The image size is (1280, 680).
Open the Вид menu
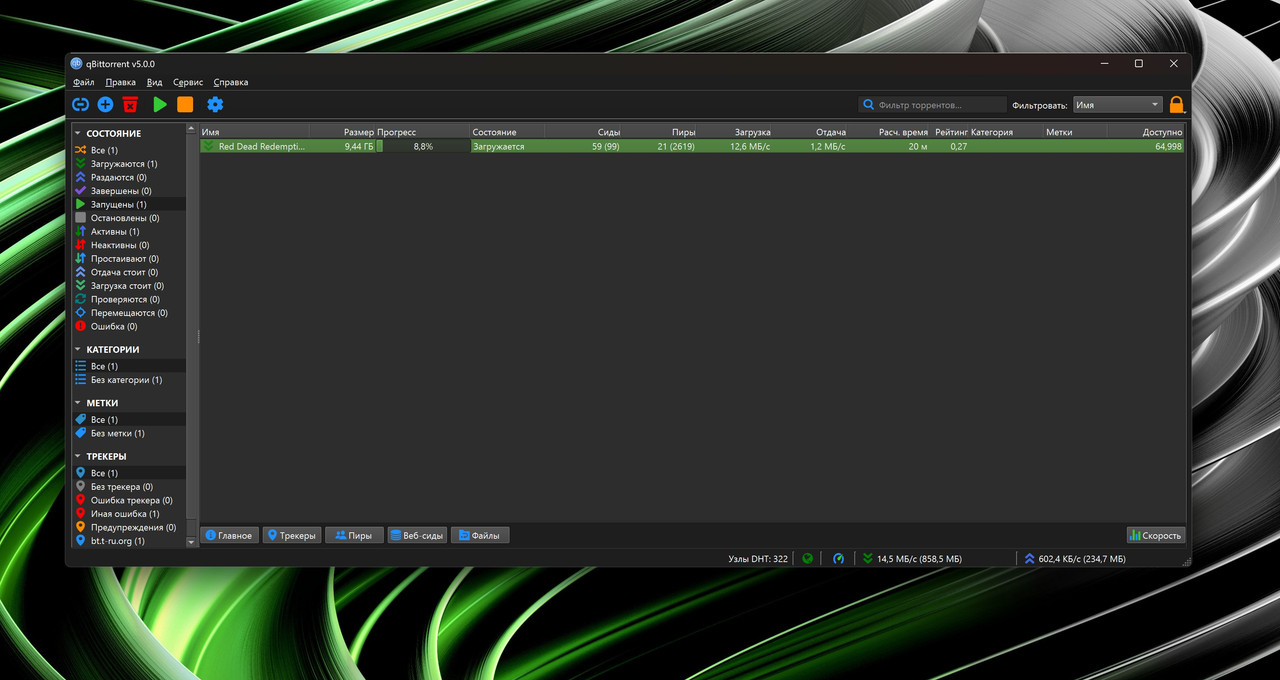(154, 82)
